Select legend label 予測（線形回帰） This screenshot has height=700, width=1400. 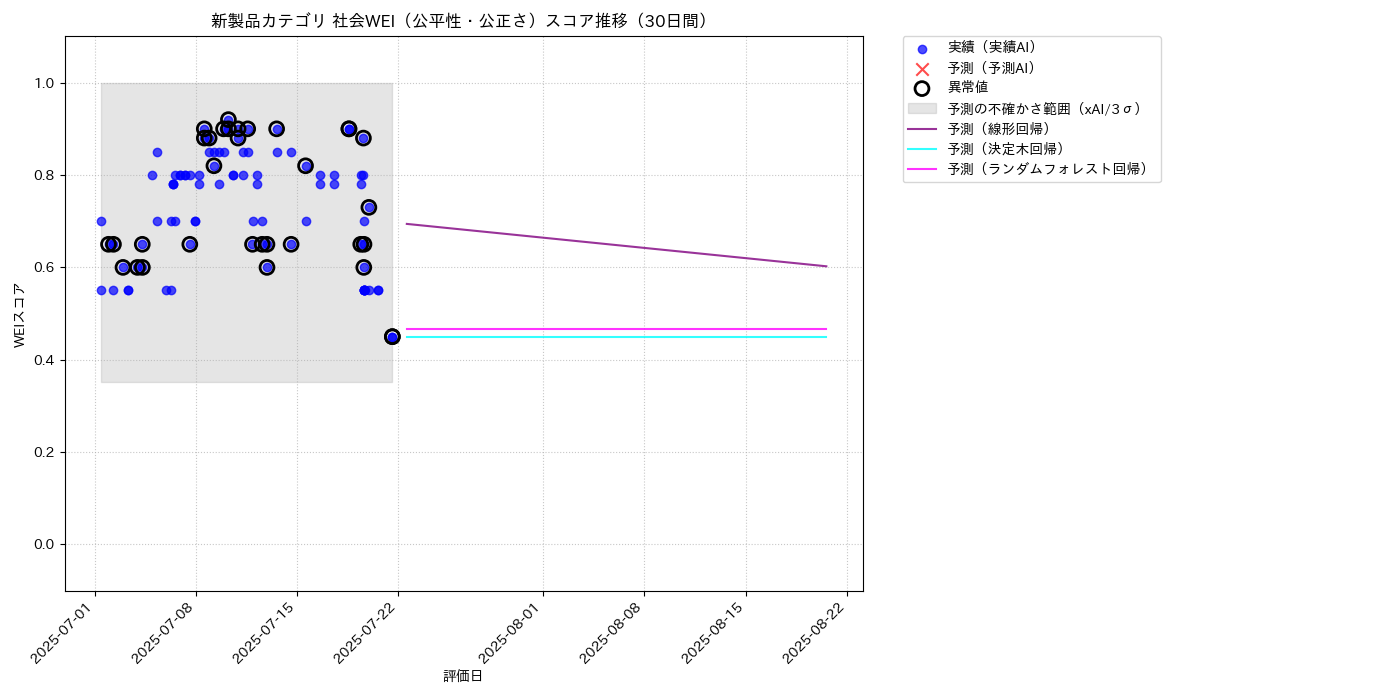(1002, 129)
